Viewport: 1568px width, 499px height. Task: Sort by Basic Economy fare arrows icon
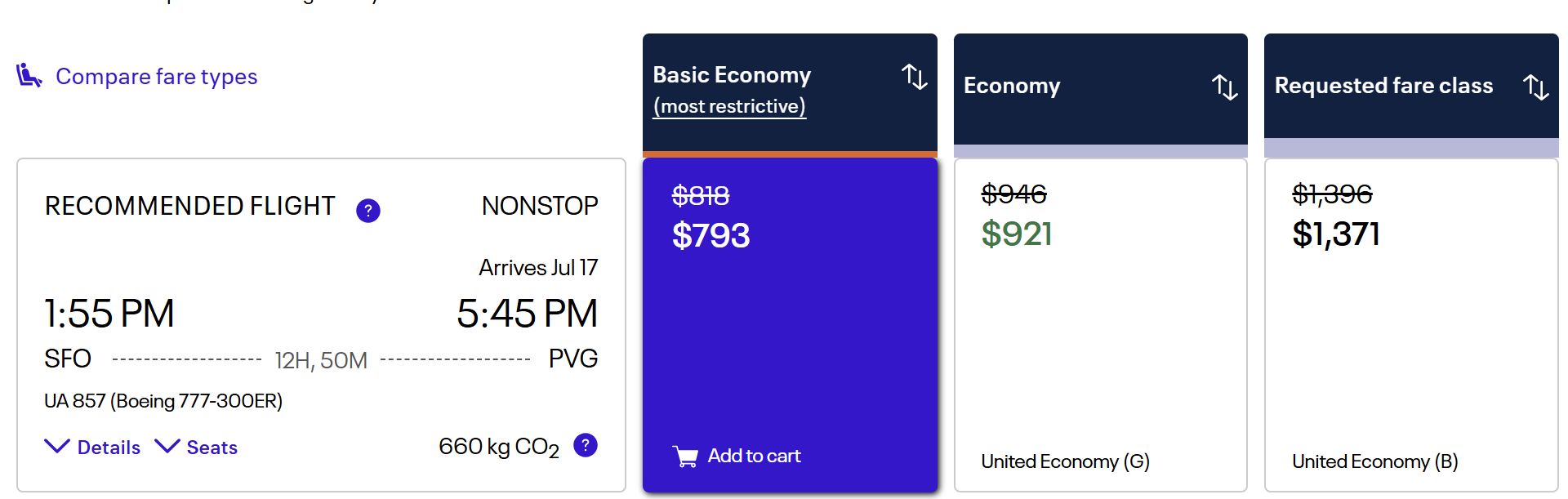click(914, 77)
